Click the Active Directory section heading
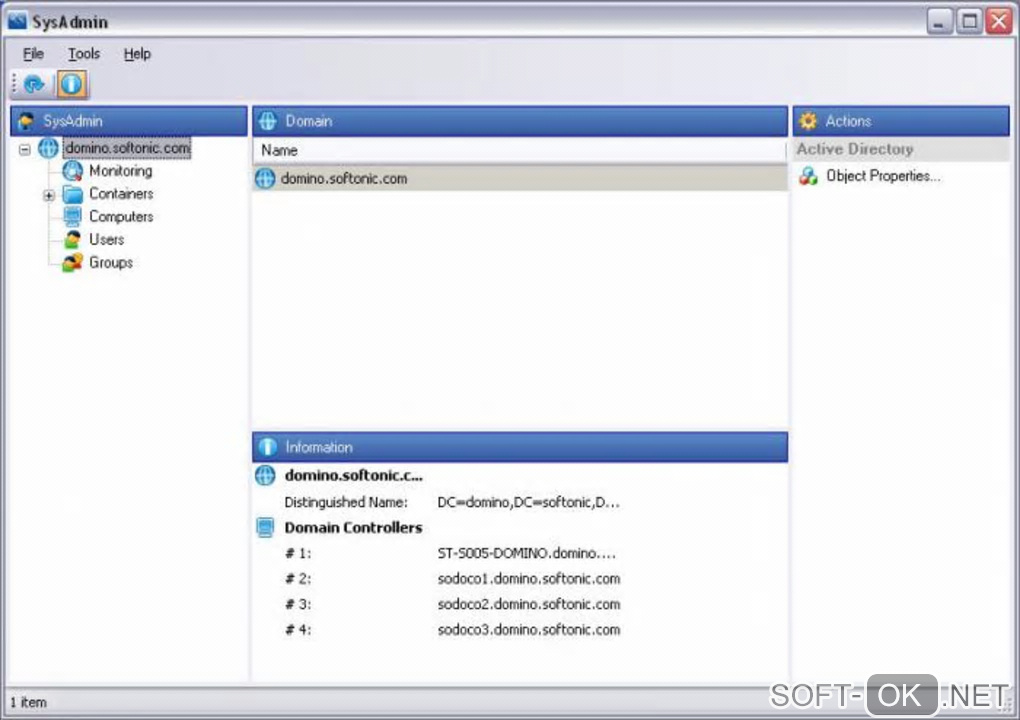1020x720 pixels. coord(855,149)
